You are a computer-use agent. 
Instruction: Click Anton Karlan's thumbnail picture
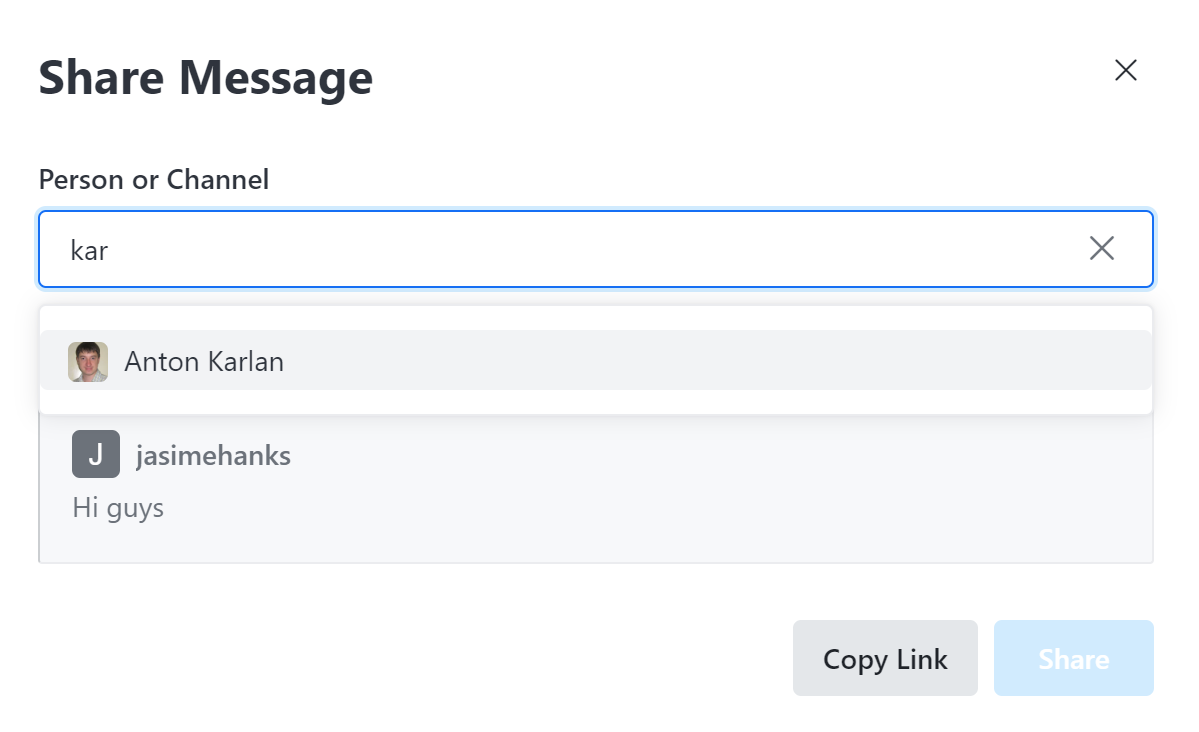87,361
